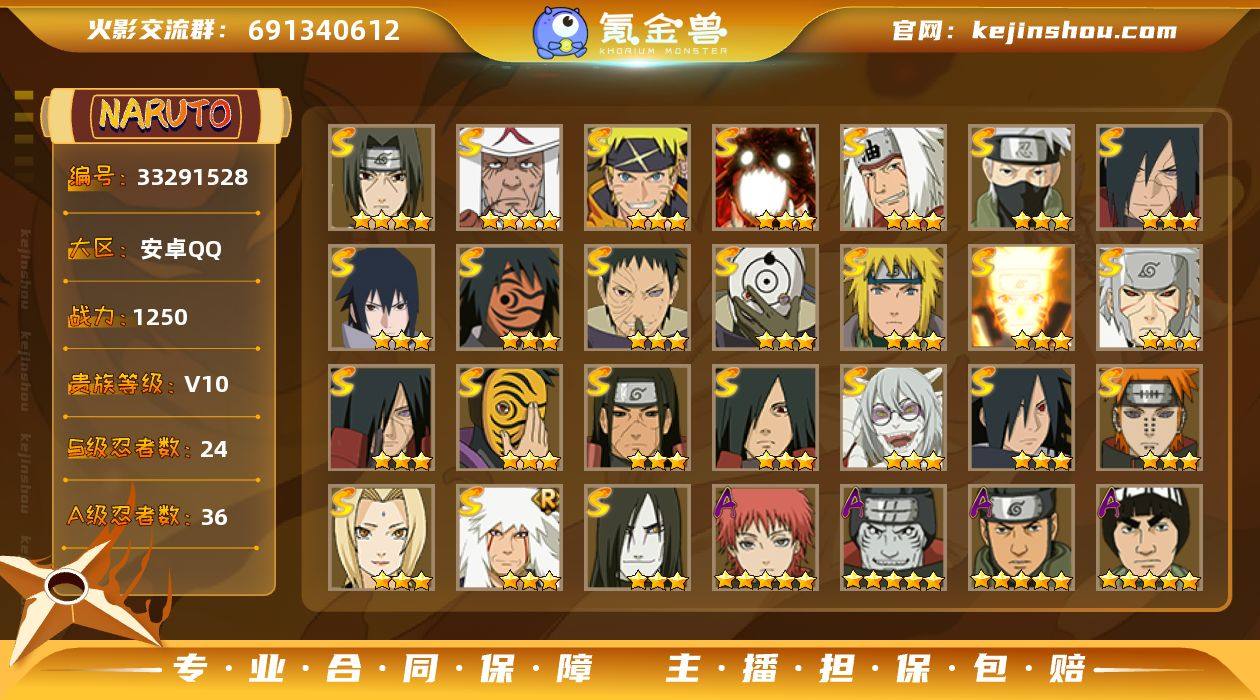Click the blue Krorium Monster mascot logo
This screenshot has width=1260, height=700.
coord(559,31)
